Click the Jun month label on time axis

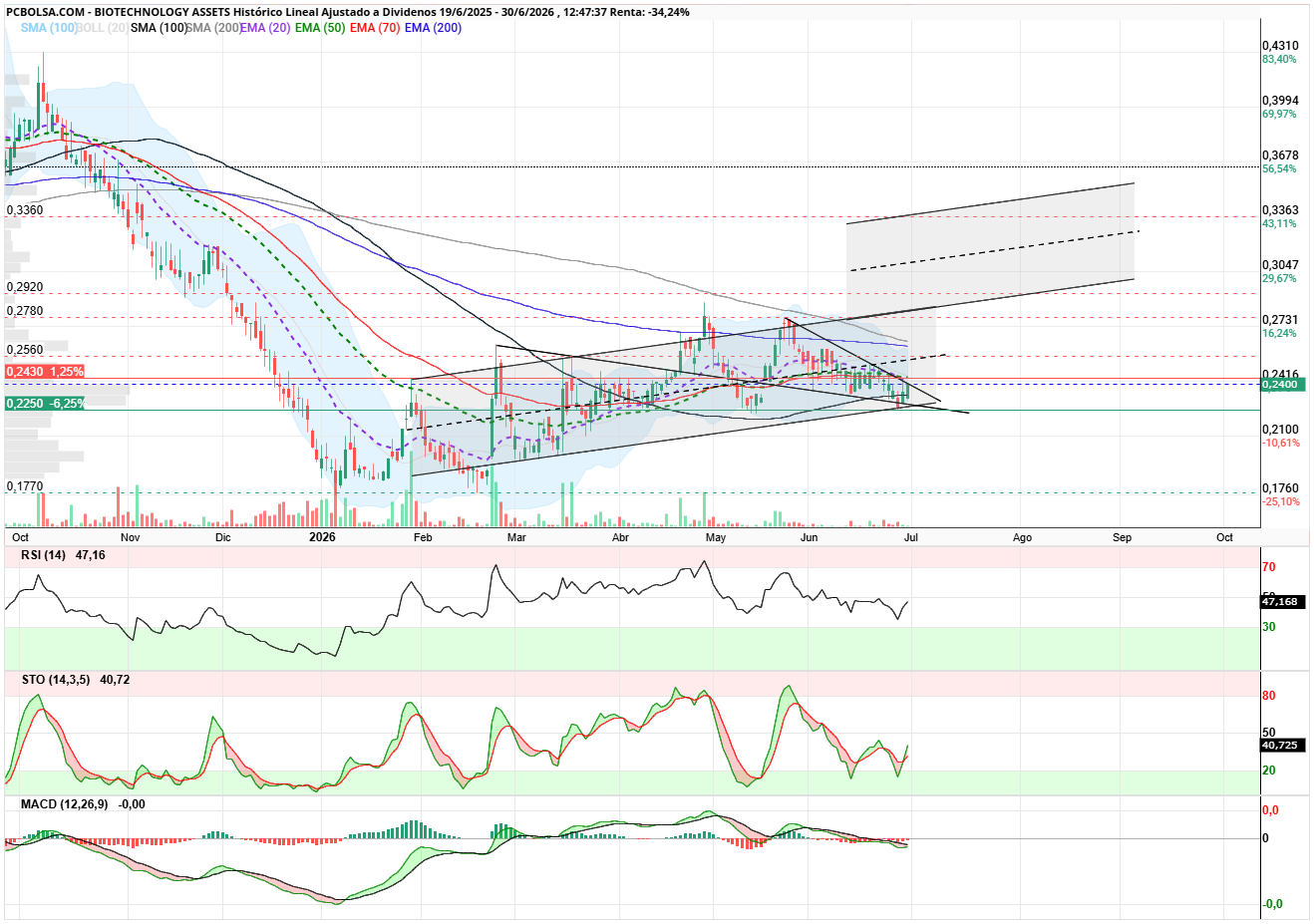[x=809, y=537]
